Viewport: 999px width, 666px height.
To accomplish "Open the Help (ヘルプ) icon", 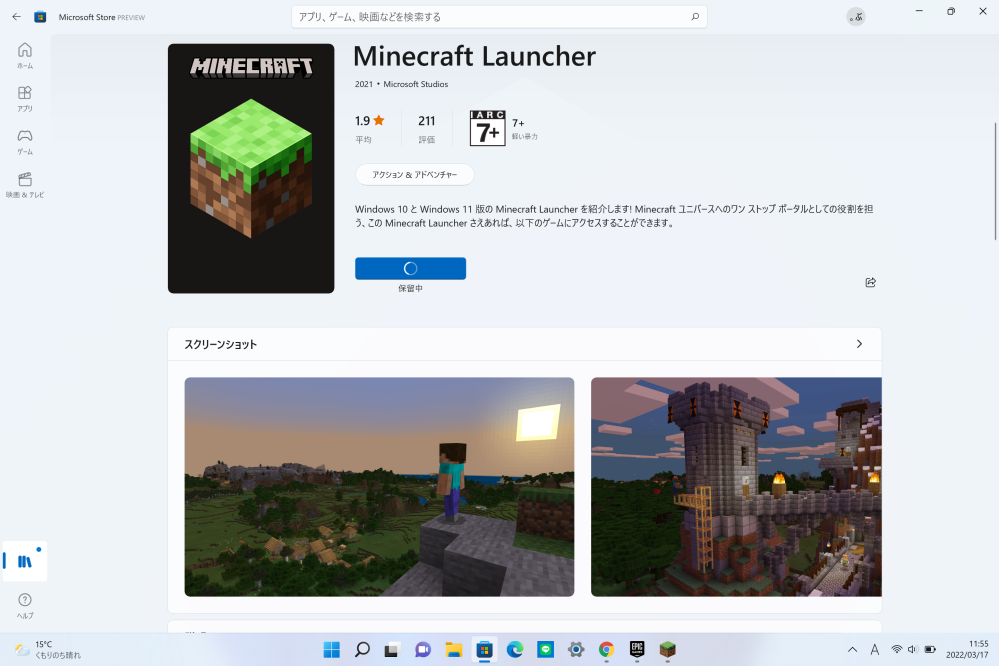I will click(x=25, y=605).
